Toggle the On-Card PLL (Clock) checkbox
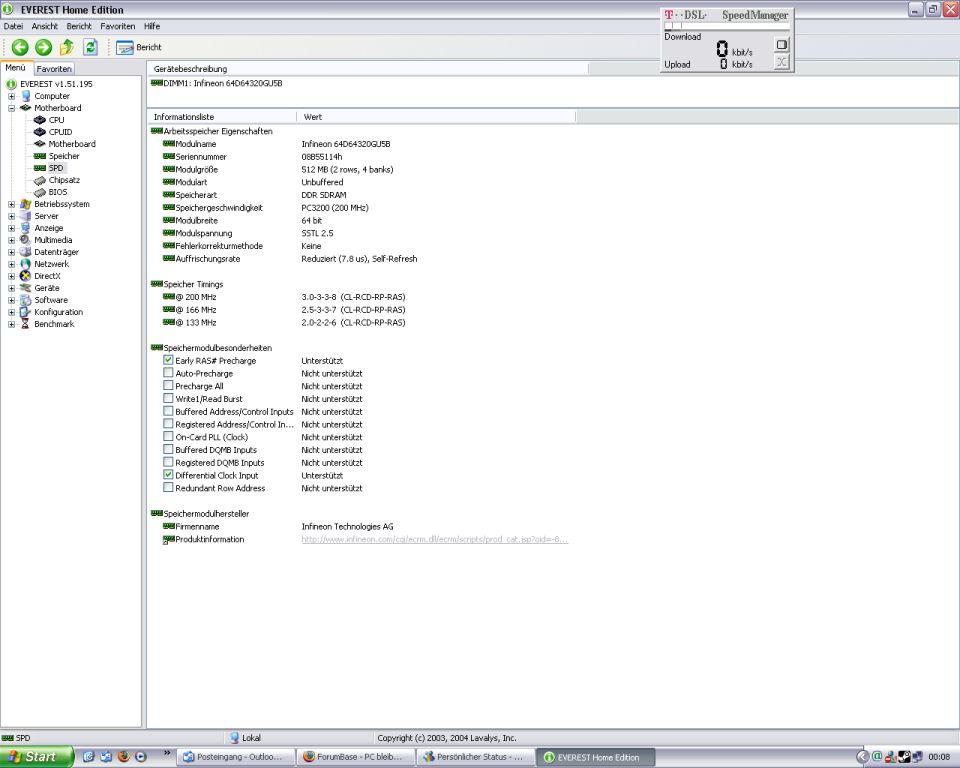Viewport: 960px width, 768px height. click(168, 437)
